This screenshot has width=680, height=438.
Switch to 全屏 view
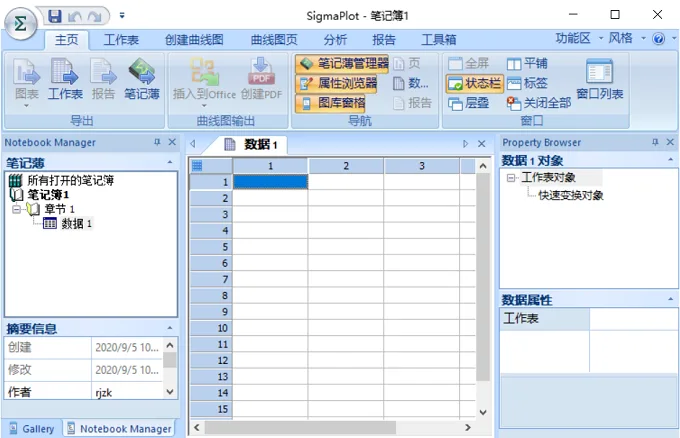click(x=468, y=64)
